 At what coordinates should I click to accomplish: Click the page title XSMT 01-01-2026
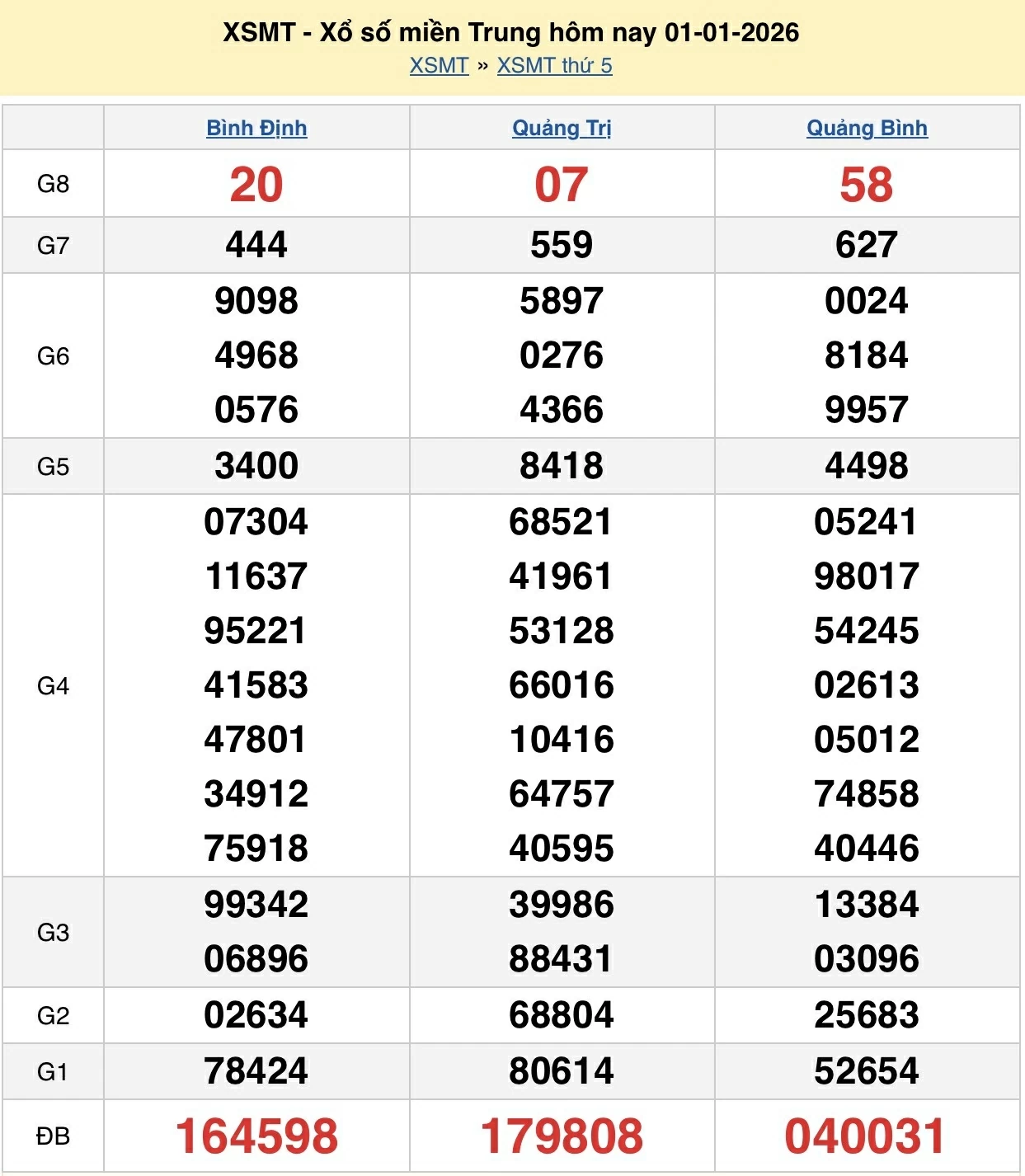coord(511,32)
